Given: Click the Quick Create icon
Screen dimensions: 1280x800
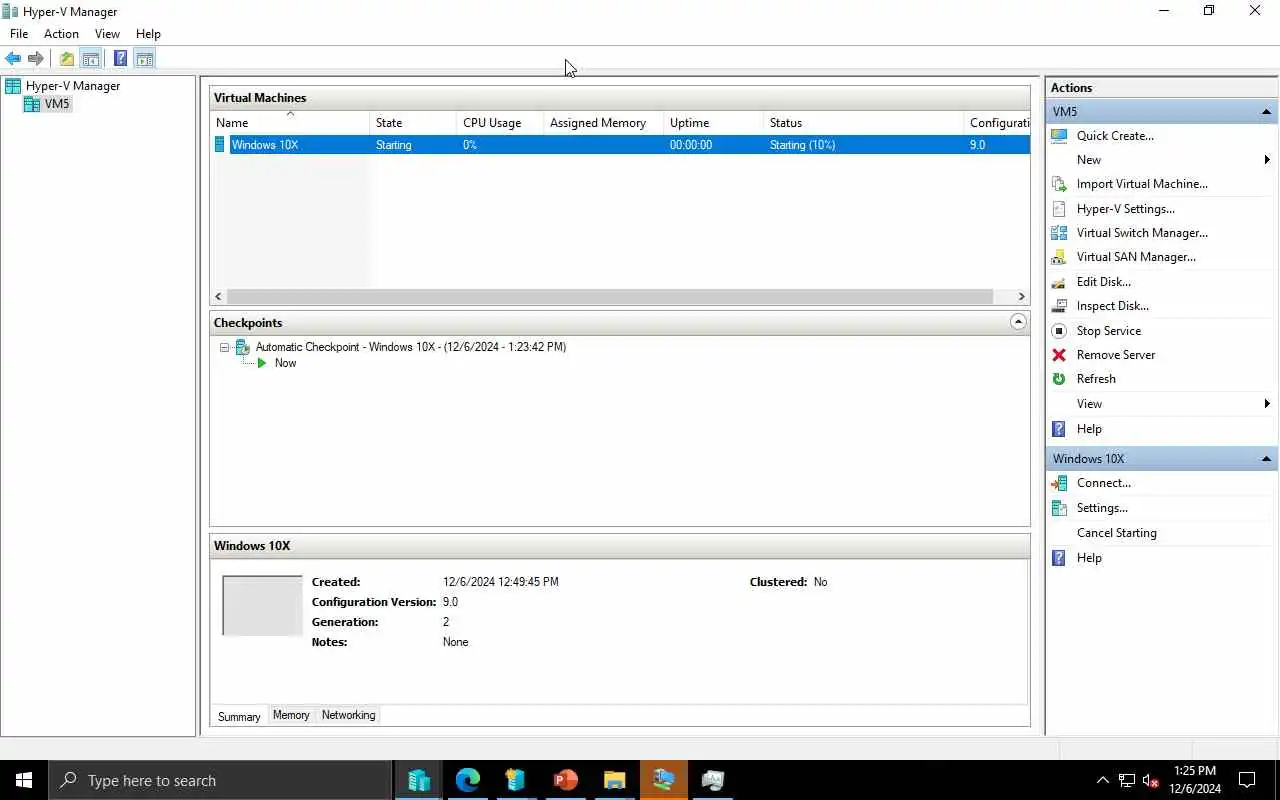Looking at the screenshot, I should click(x=1059, y=136).
